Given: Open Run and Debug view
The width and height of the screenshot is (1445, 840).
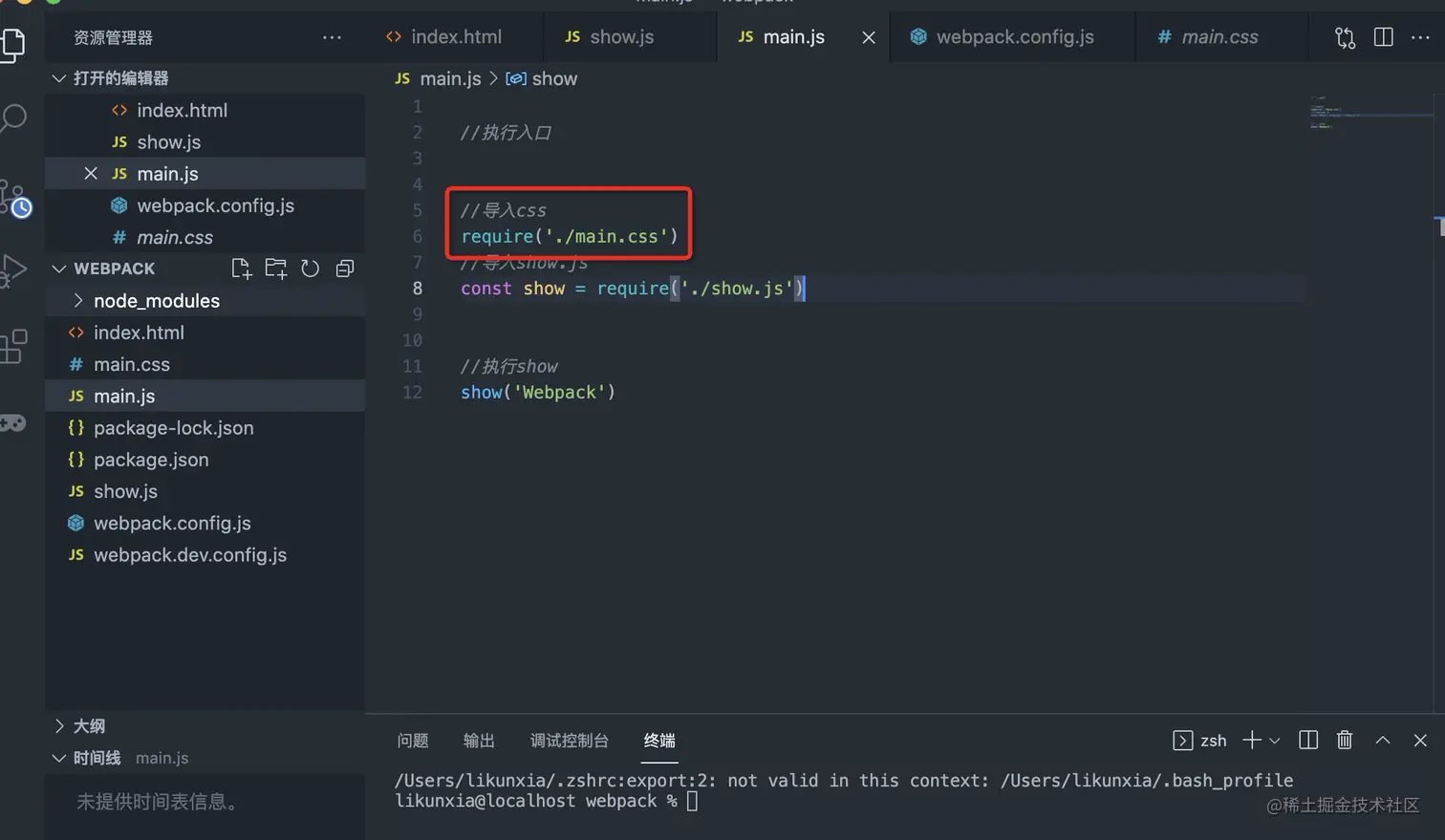Looking at the screenshot, I should point(13,270).
